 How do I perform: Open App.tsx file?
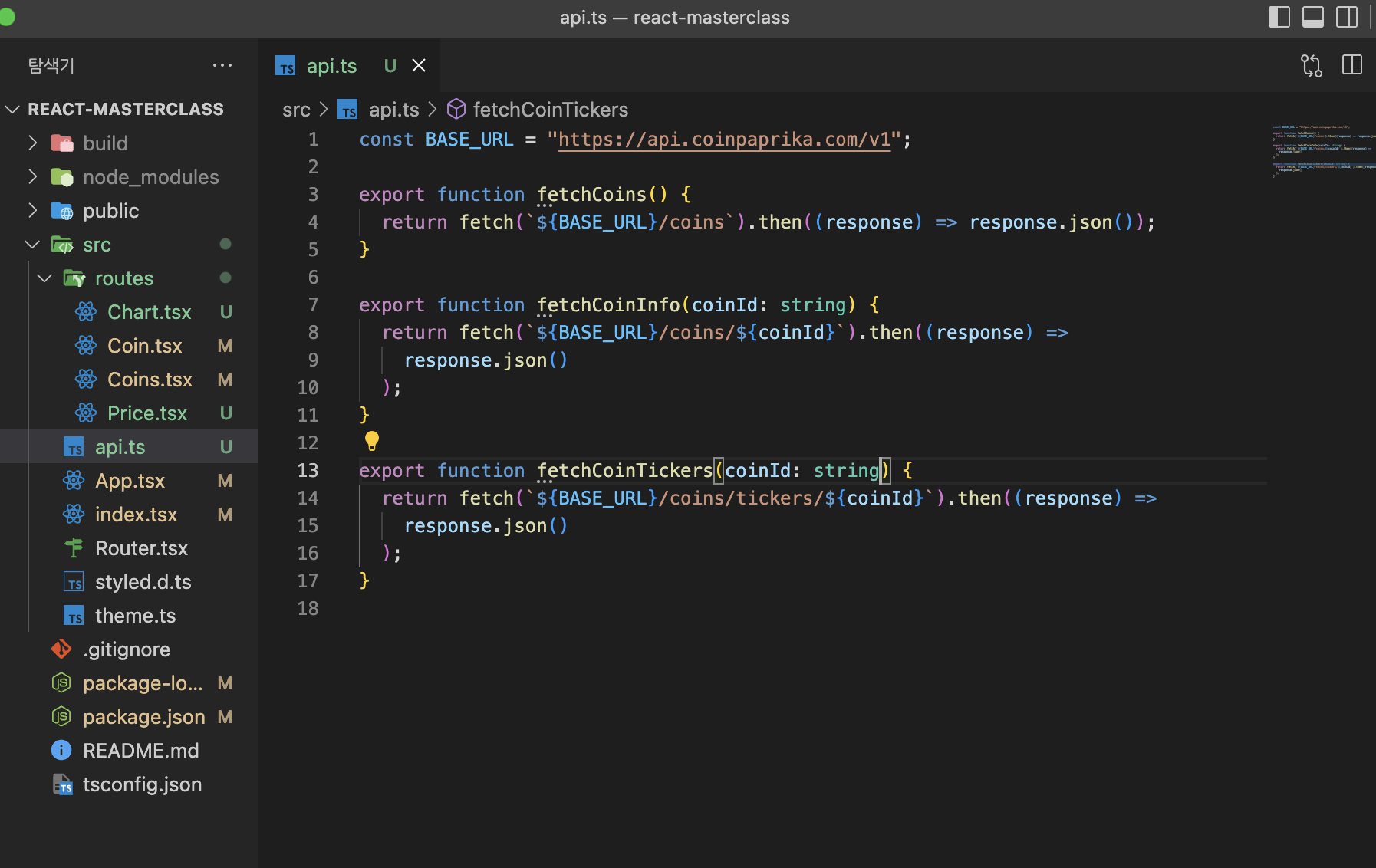click(130, 481)
